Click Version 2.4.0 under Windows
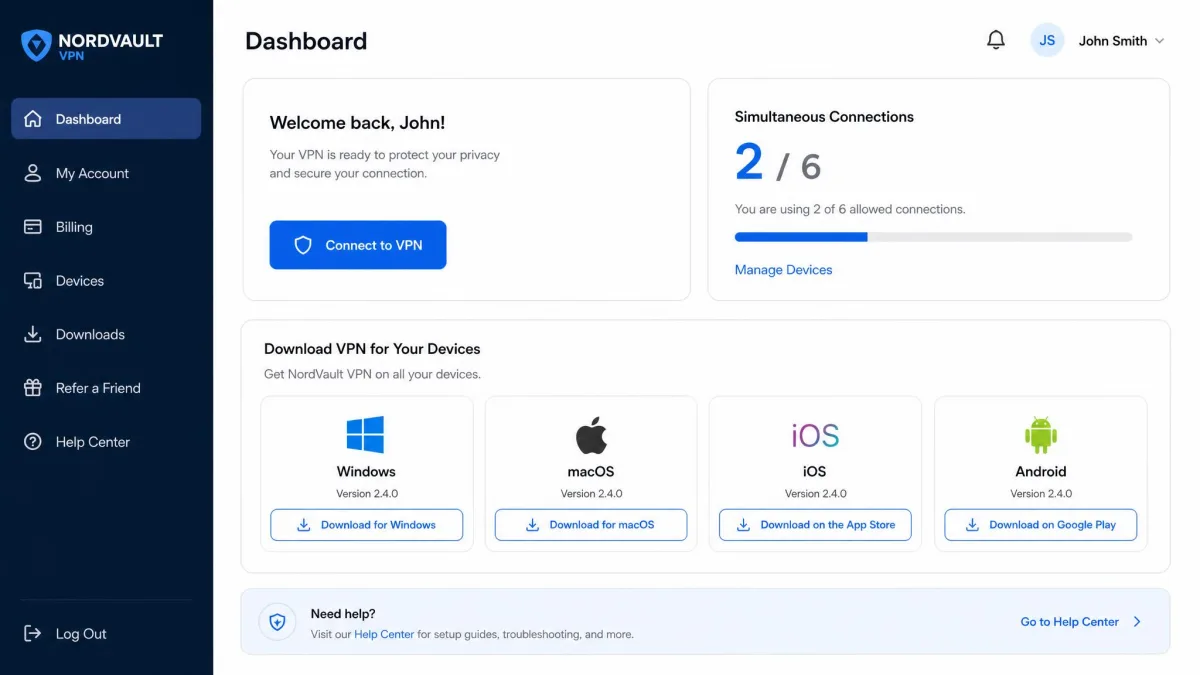This screenshot has width=1200, height=675. click(x=367, y=494)
